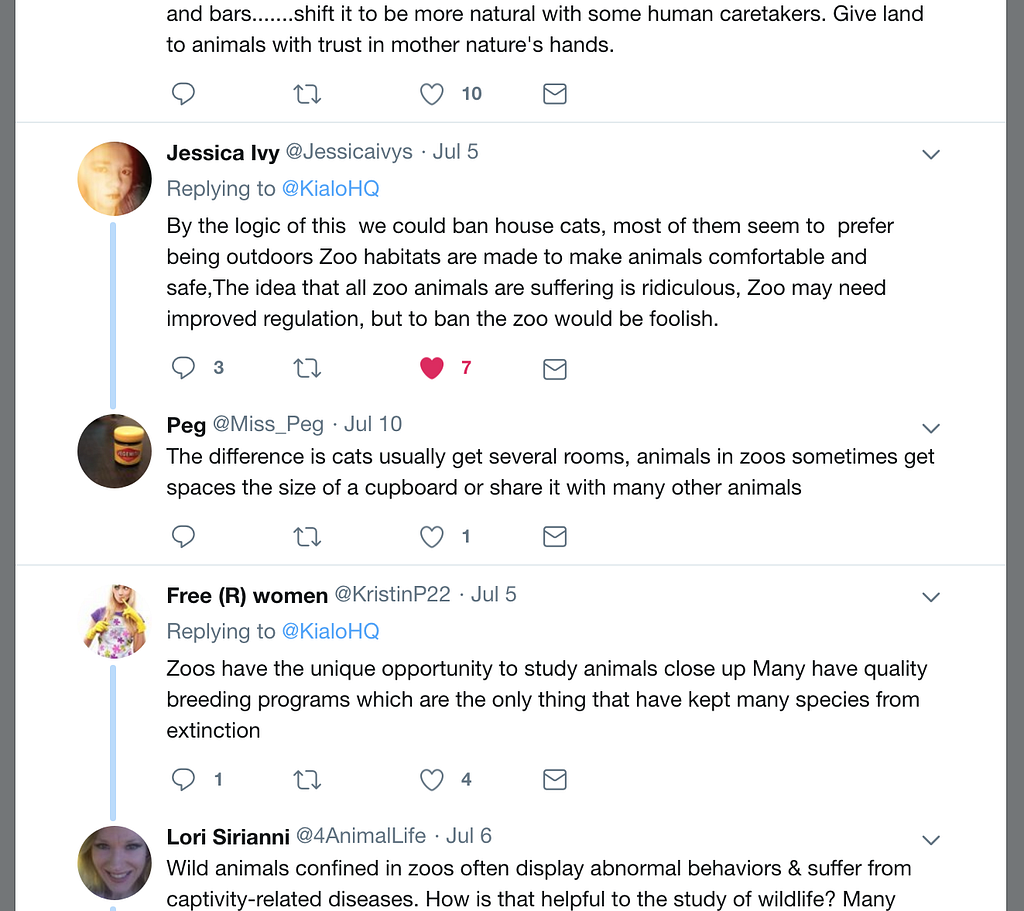Image resolution: width=1024 pixels, height=911 pixels.
Task: Open @KialoHQ link in Jessica Ivy's reply
Action: [330, 189]
